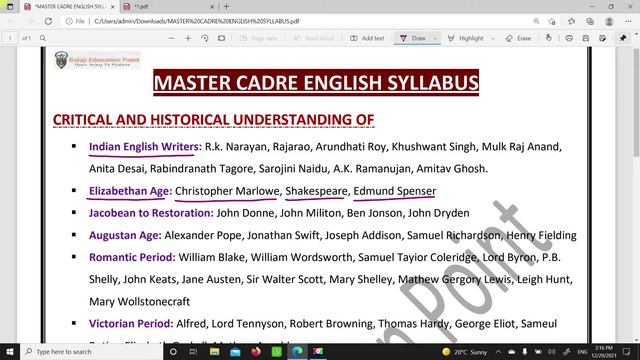Toggle draw with touch
Screen dimensions: 640x360
click(x=549, y=38)
